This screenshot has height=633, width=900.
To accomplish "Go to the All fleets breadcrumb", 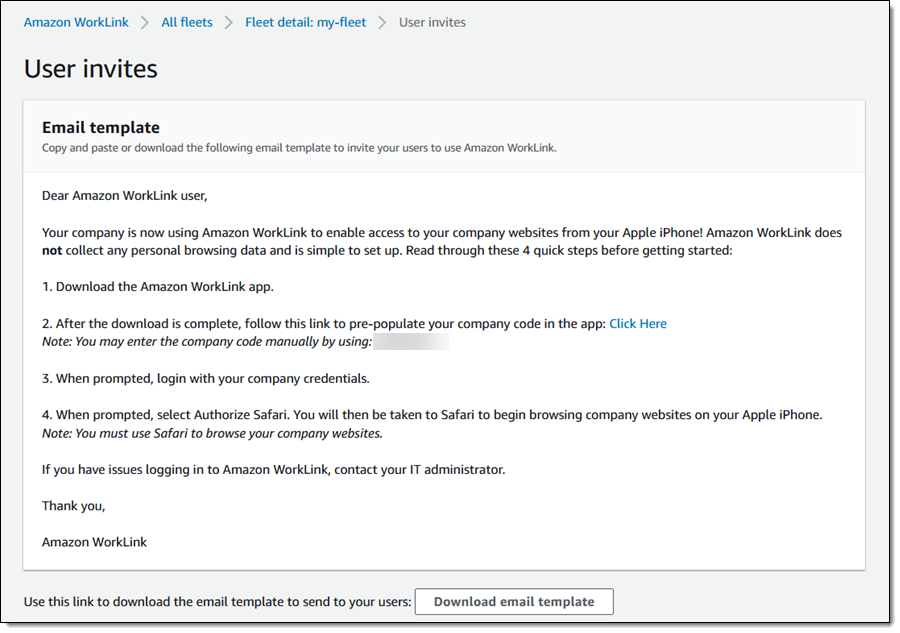I will point(187,22).
